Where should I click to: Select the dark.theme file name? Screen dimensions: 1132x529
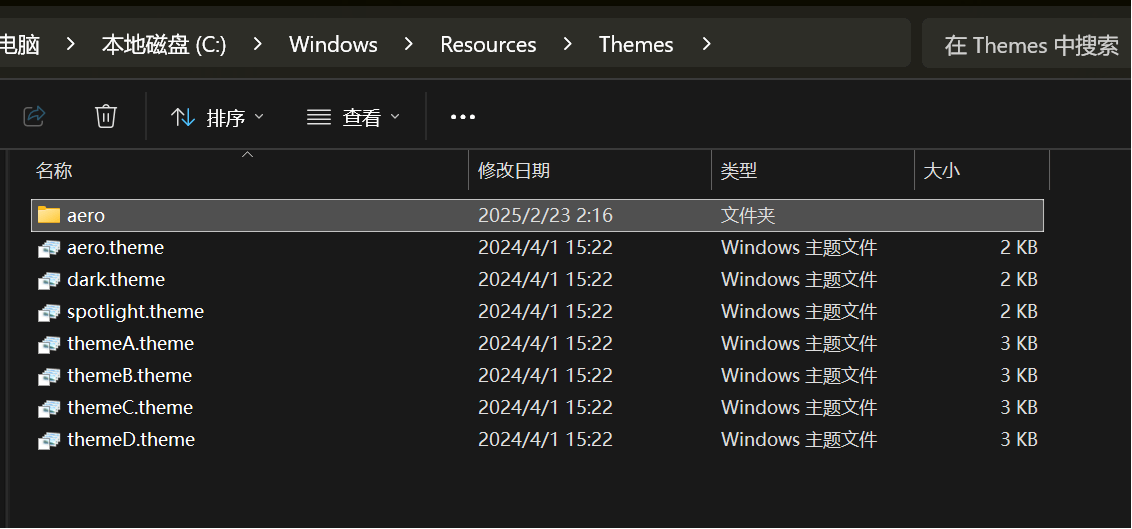(116, 279)
